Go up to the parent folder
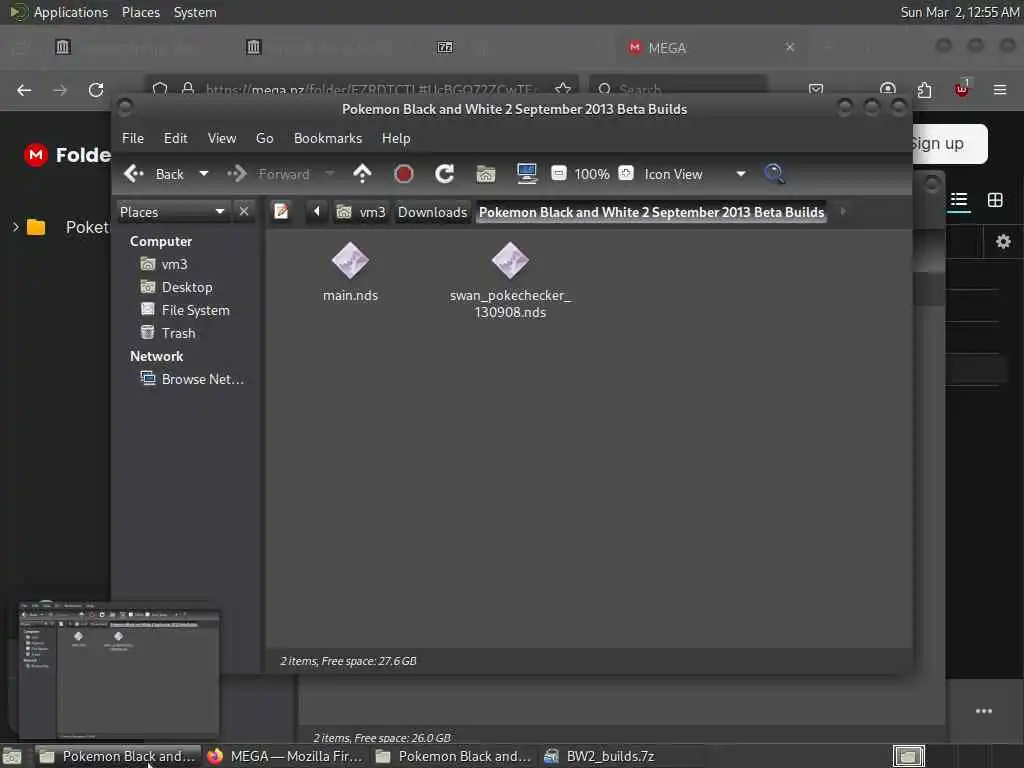 pyautogui.click(x=362, y=174)
